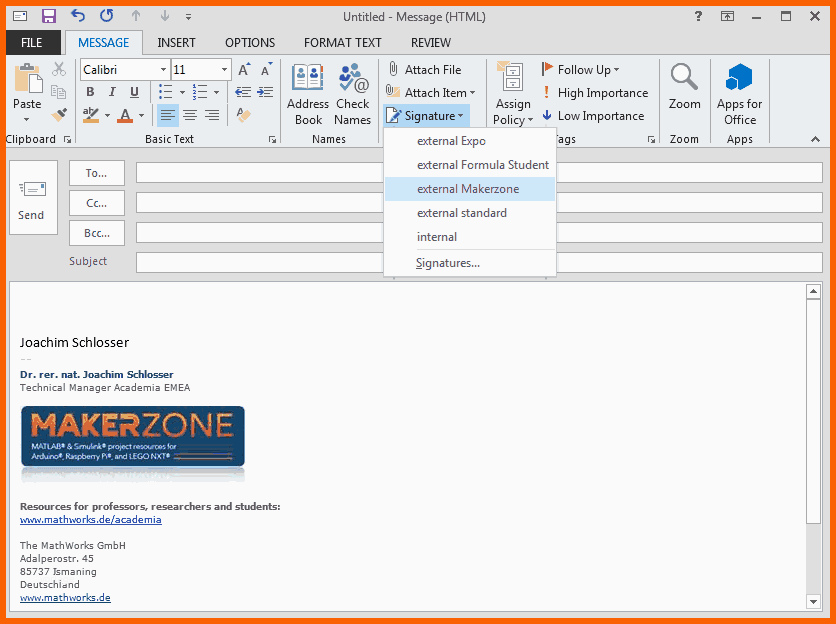Viewport: 836px width, 624px height.
Task: Mark message as High Importance
Action: pyautogui.click(x=595, y=93)
